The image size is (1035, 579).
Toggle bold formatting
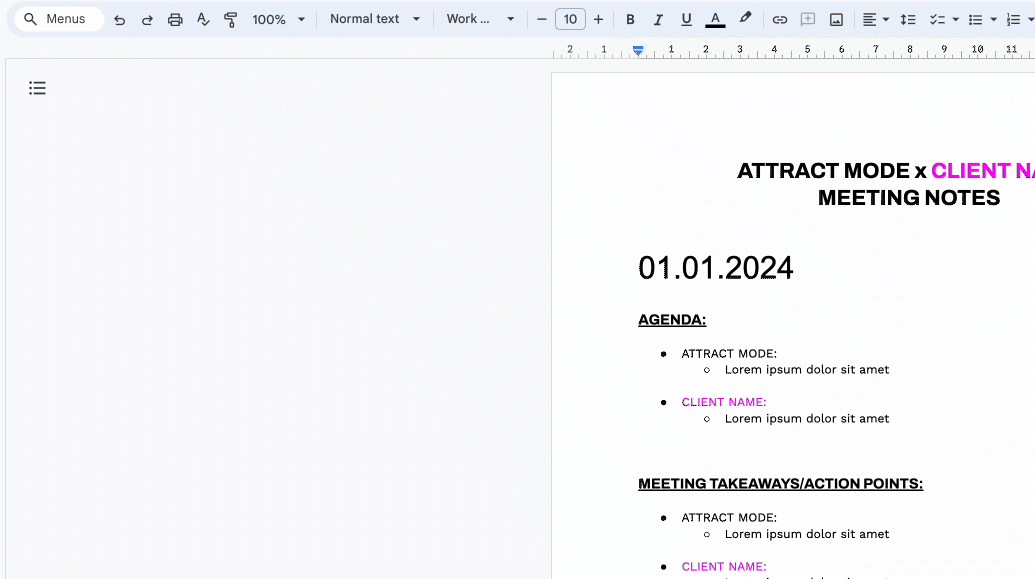[x=630, y=19]
